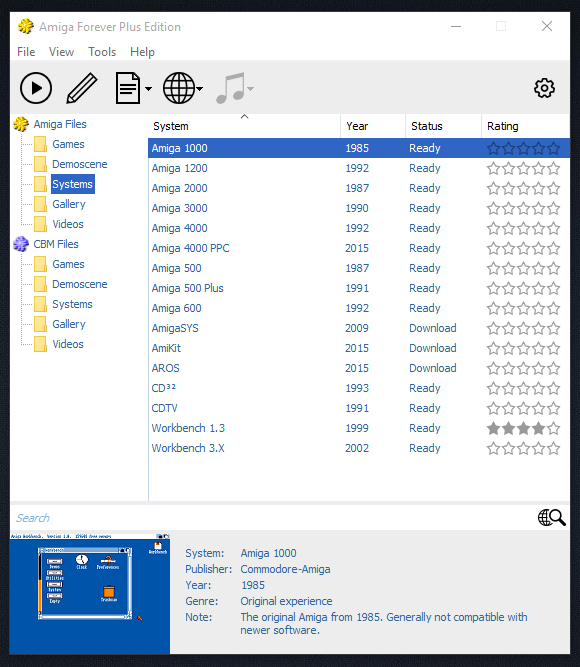Open the document icon dropdown arrow
The width and height of the screenshot is (580, 667).
[x=148, y=89]
